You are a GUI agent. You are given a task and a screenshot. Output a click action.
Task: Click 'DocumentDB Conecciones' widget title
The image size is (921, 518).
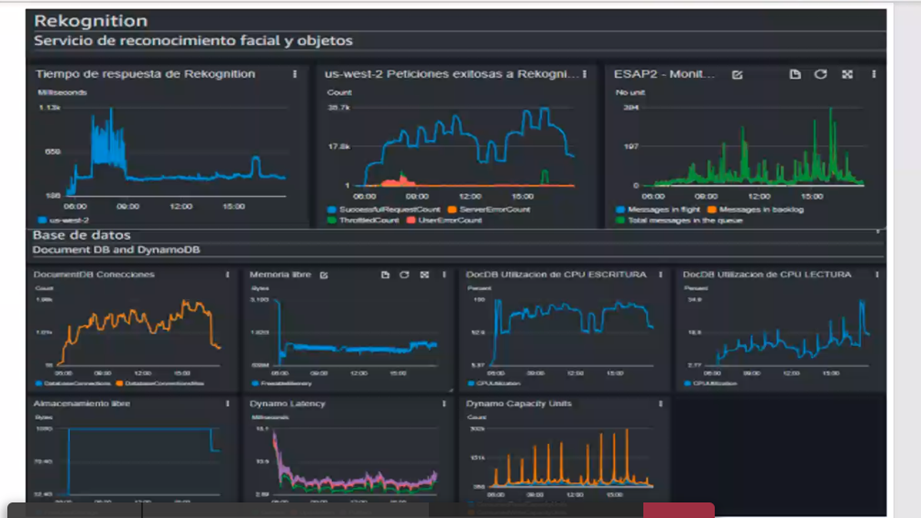[x=94, y=274]
